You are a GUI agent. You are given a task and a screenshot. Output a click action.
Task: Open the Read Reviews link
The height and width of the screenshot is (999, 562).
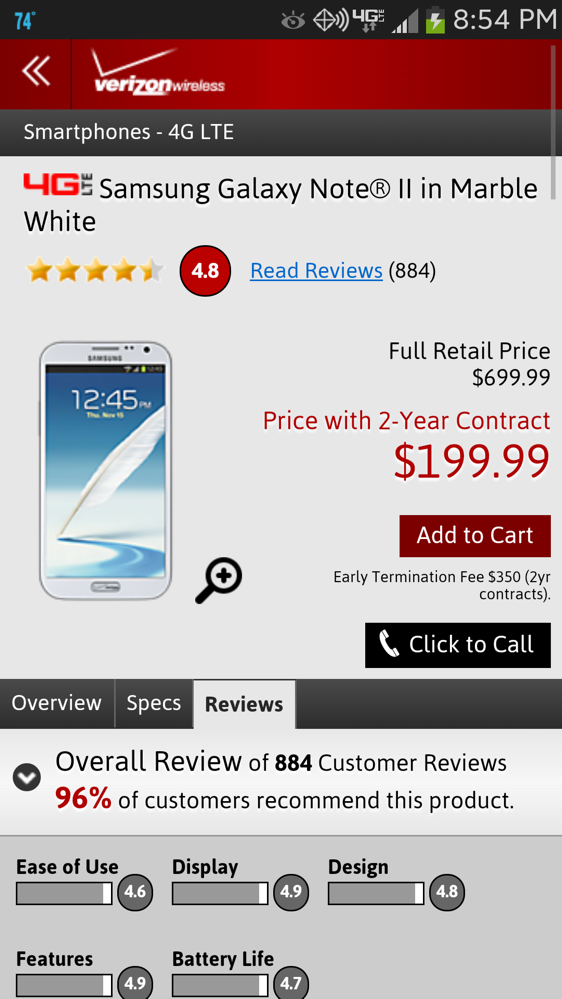(x=316, y=271)
